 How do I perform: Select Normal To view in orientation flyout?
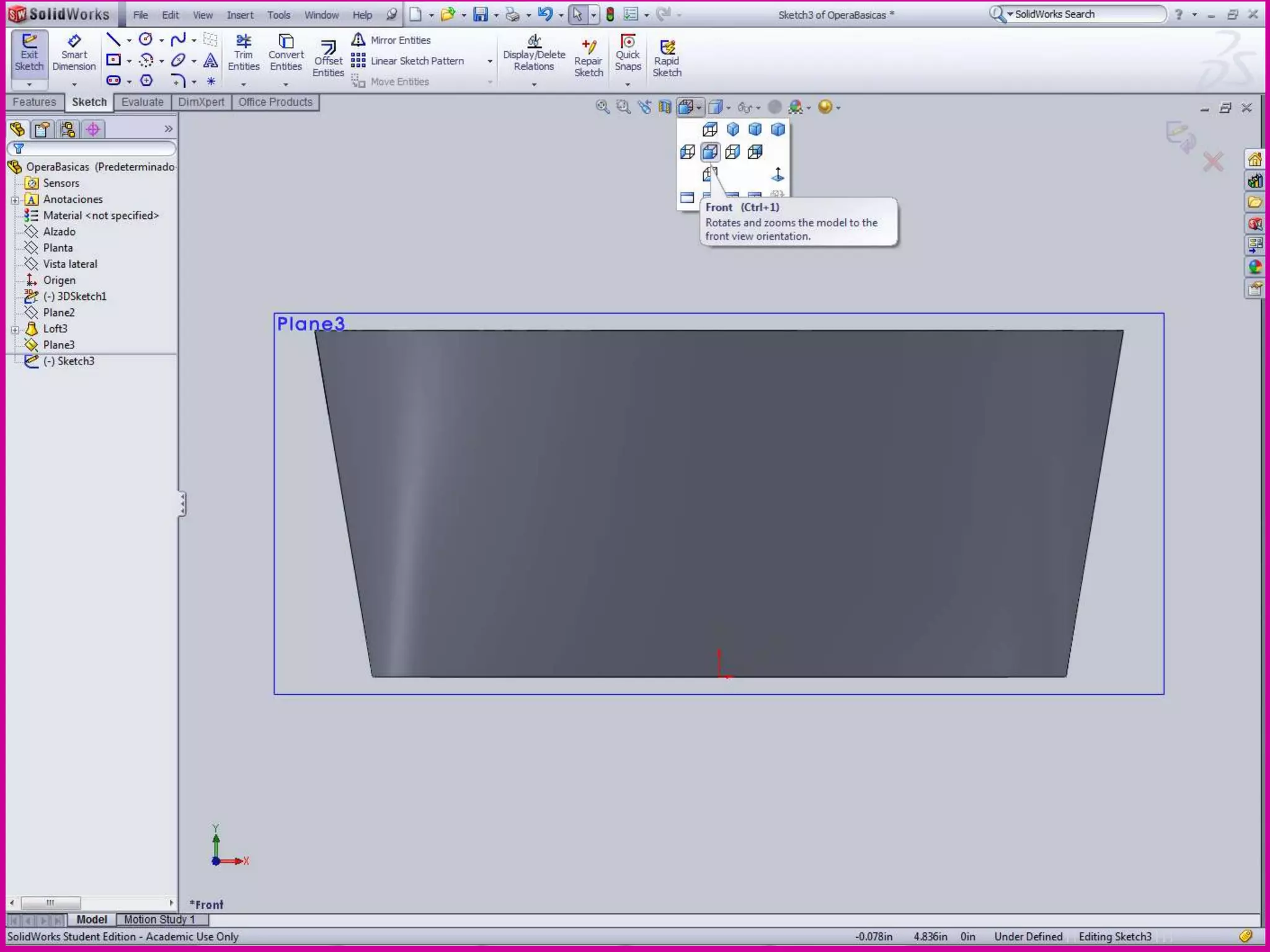778,175
